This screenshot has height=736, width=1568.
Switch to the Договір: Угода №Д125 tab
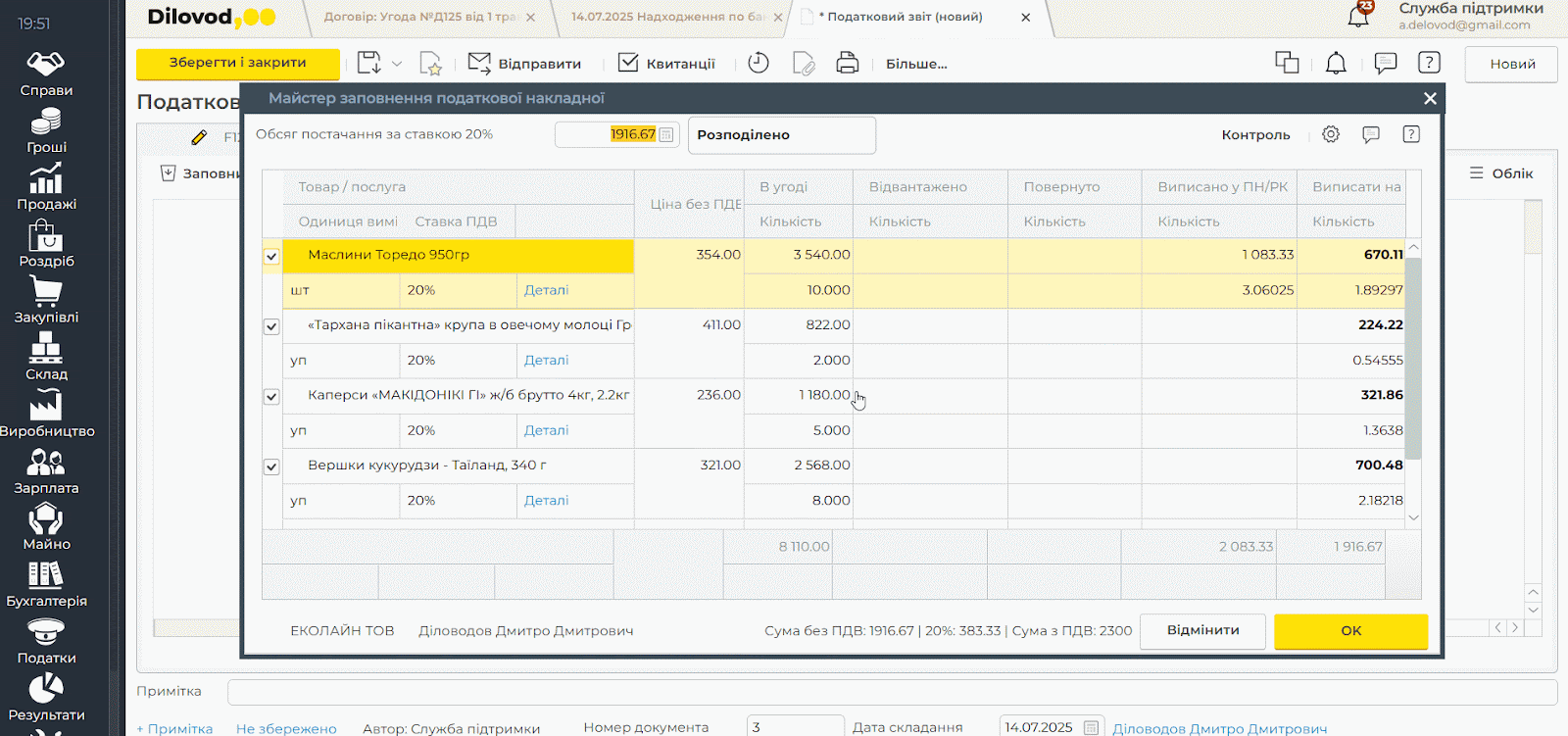pyautogui.click(x=421, y=17)
